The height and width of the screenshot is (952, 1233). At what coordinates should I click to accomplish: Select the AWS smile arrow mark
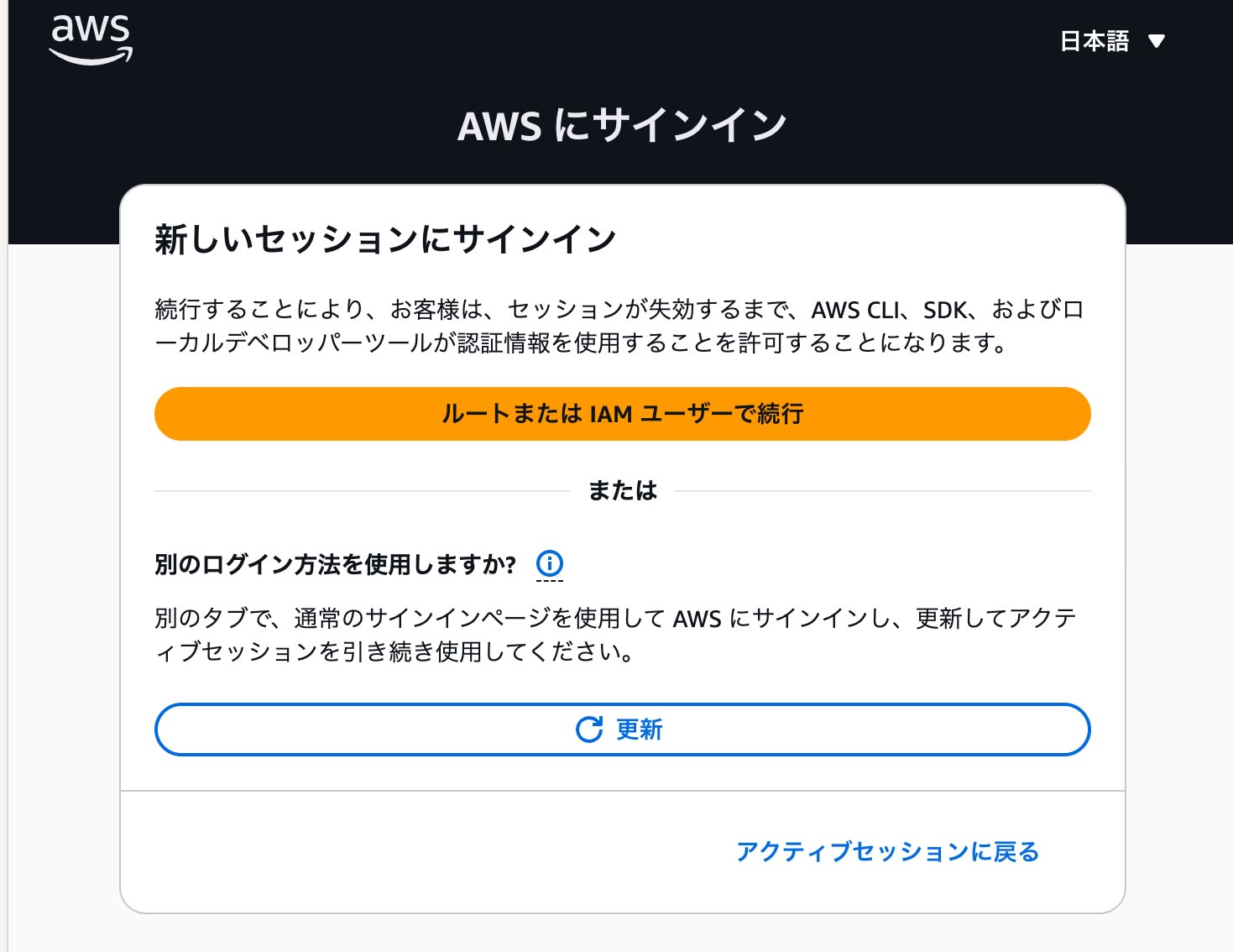pos(91,53)
